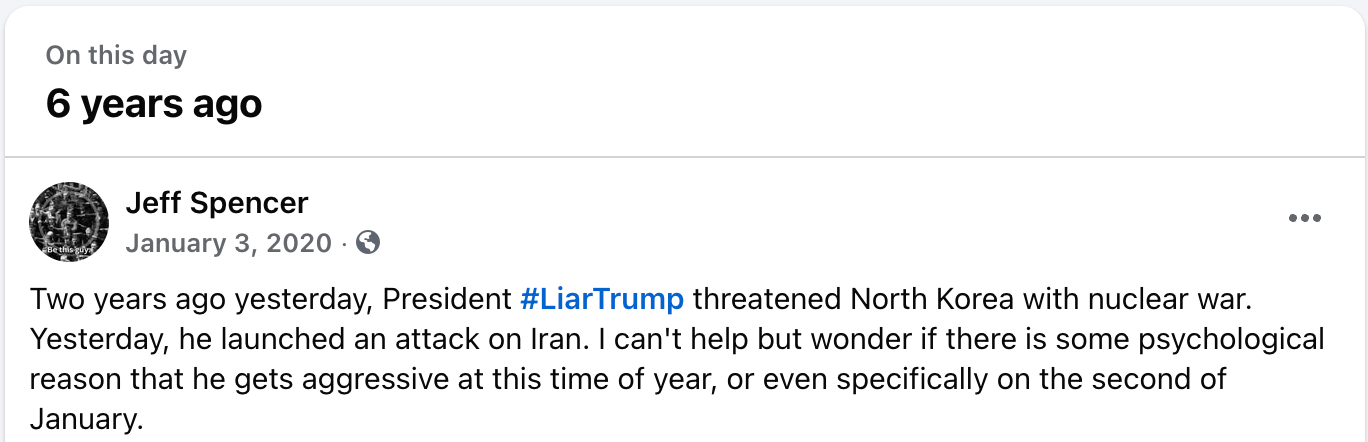1368x442 pixels.
Task: Click the #LiarTrump hashtag link
Action: click(x=602, y=299)
